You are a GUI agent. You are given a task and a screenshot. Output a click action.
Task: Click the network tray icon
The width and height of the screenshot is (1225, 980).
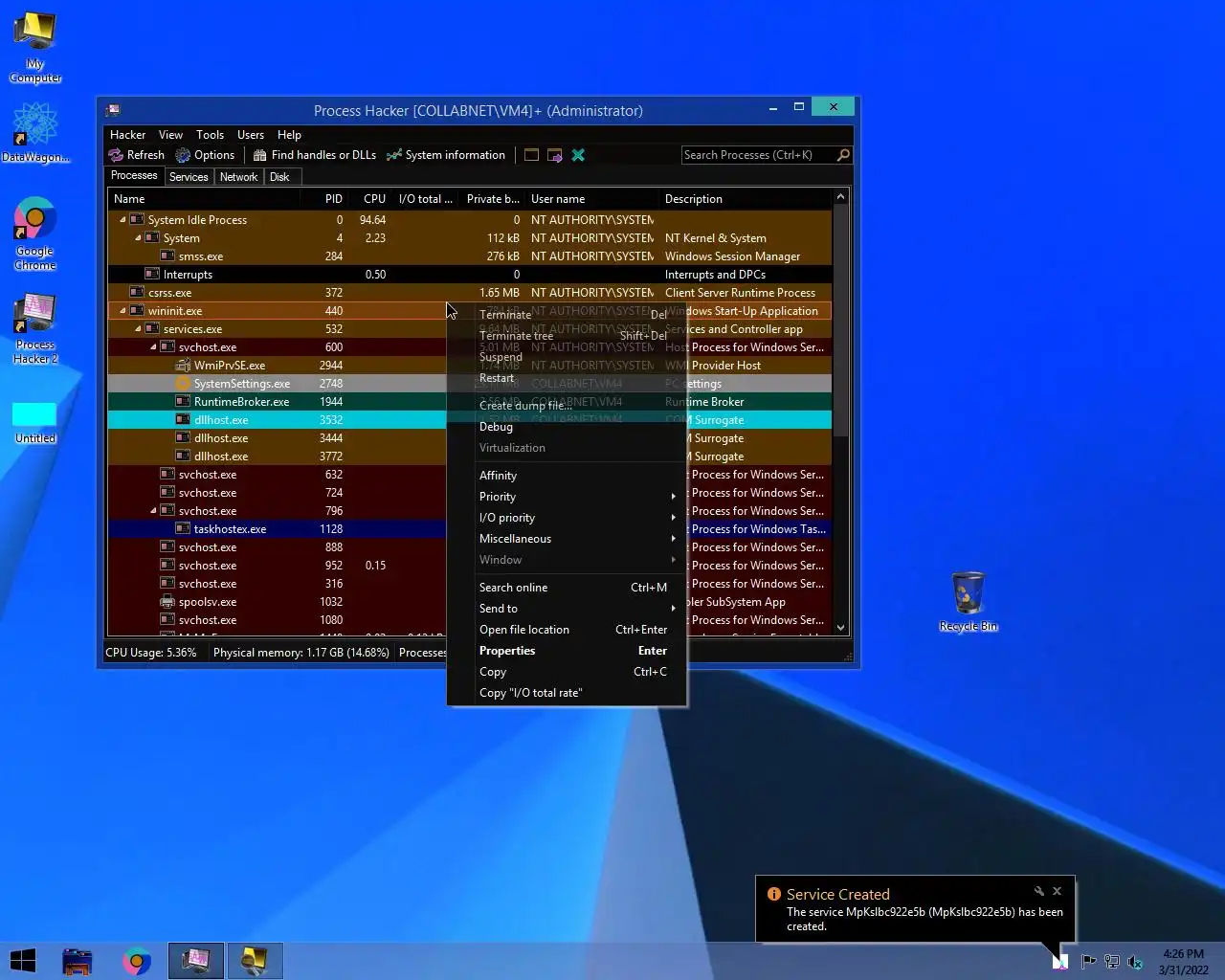[1112, 962]
